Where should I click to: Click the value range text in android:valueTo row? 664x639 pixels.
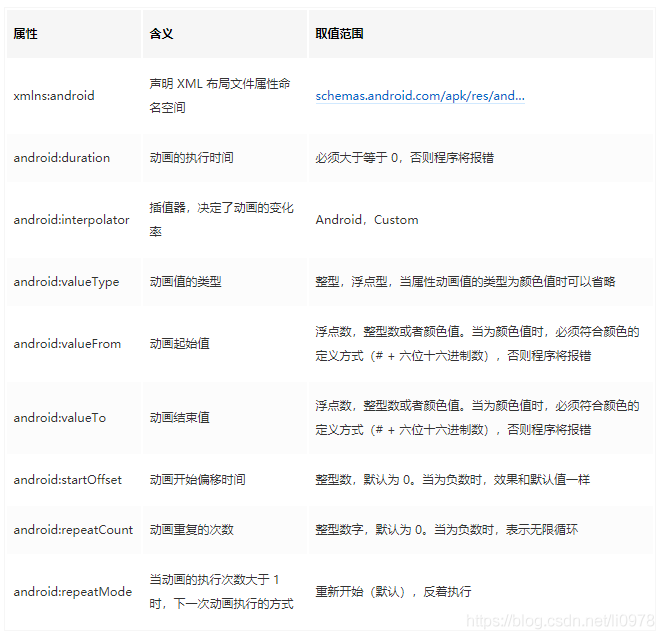tap(477, 418)
